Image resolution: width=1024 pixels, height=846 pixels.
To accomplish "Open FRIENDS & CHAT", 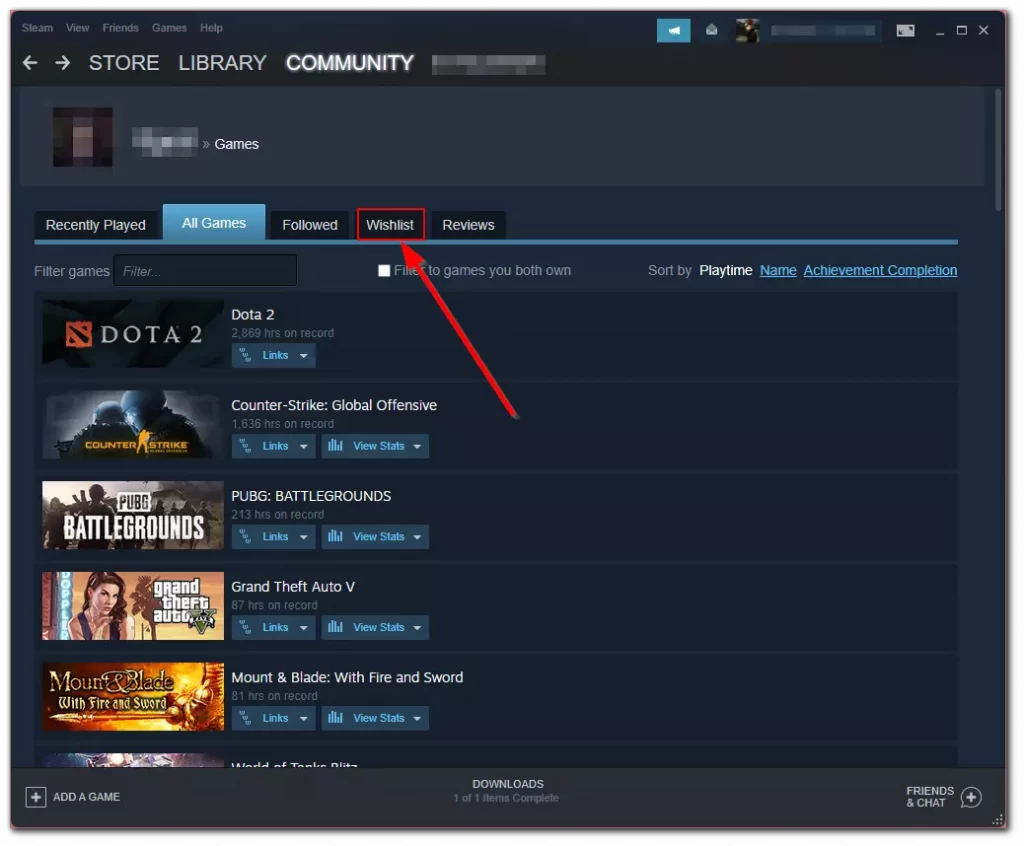I will (x=944, y=796).
